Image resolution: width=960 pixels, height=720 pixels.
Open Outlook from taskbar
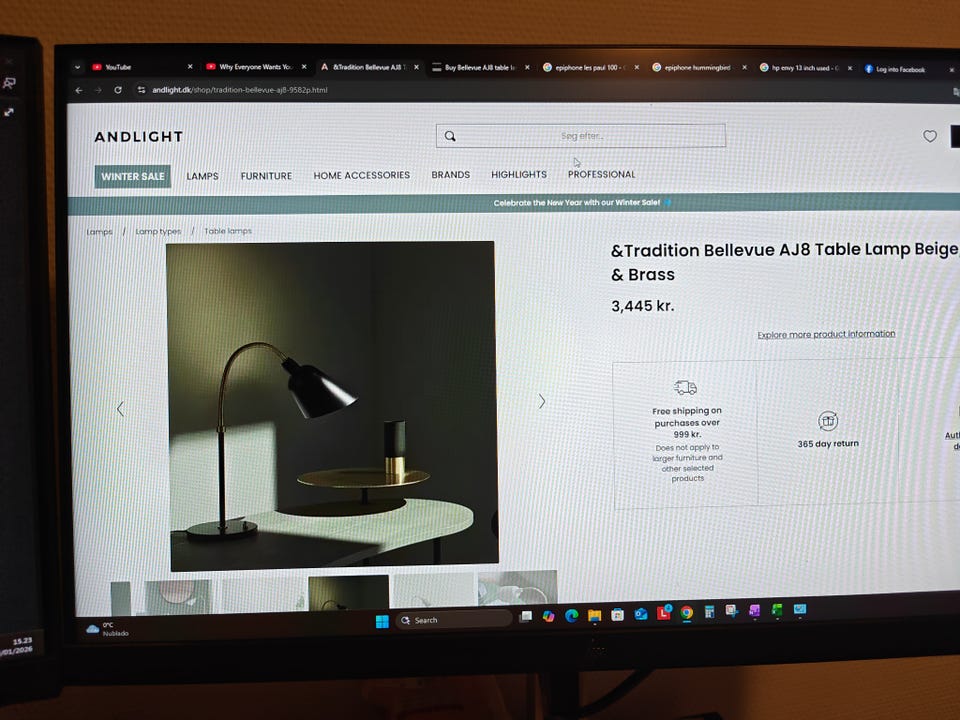[640, 613]
